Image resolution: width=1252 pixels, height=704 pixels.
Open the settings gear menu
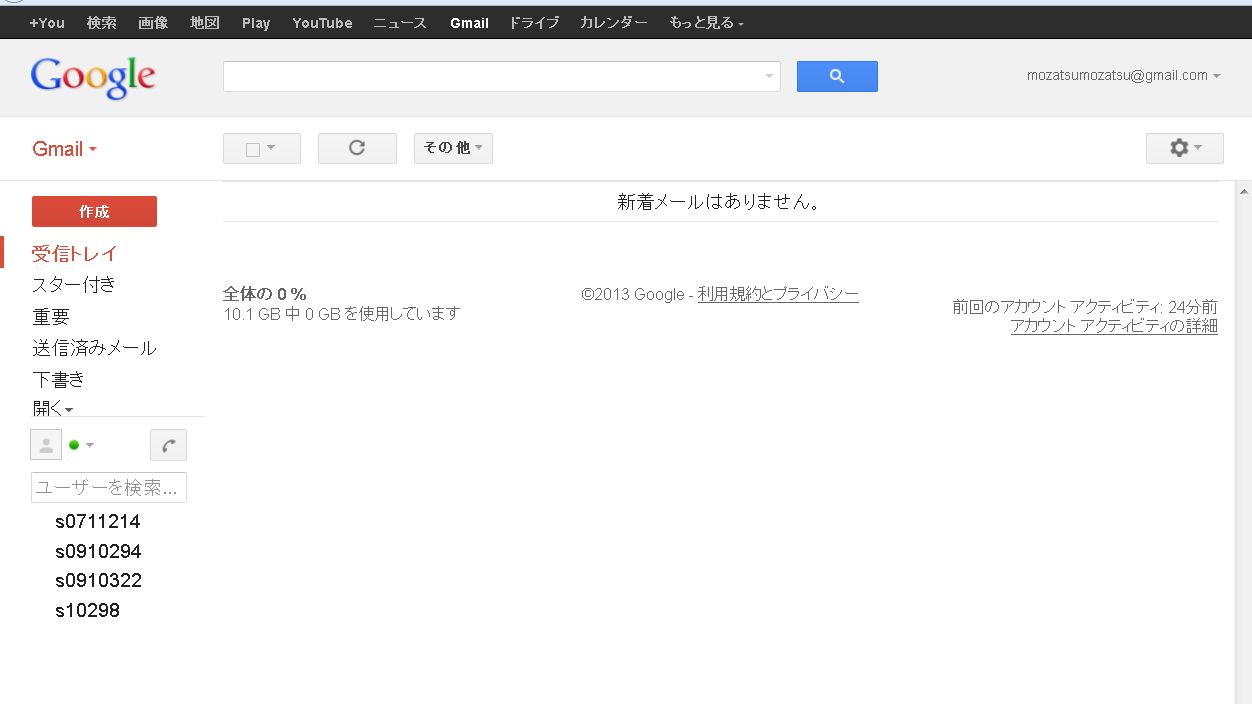coord(1185,148)
